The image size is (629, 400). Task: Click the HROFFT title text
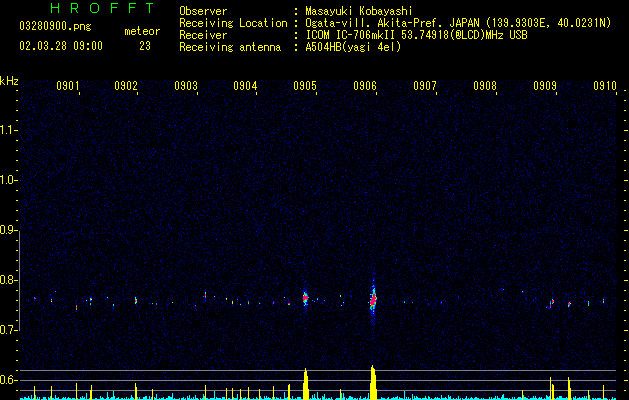coord(102,8)
